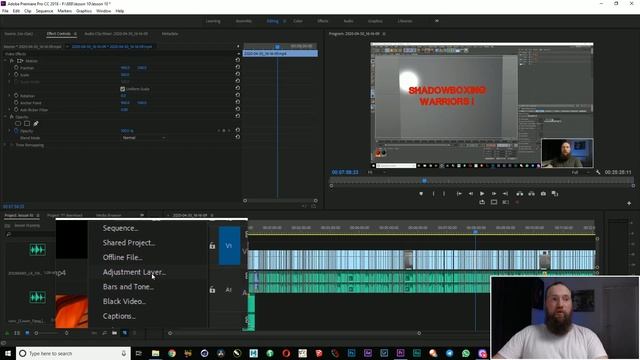Toggle Anchor Point stopwatch animation
The image size is (640, 360).
click(16, 102)
